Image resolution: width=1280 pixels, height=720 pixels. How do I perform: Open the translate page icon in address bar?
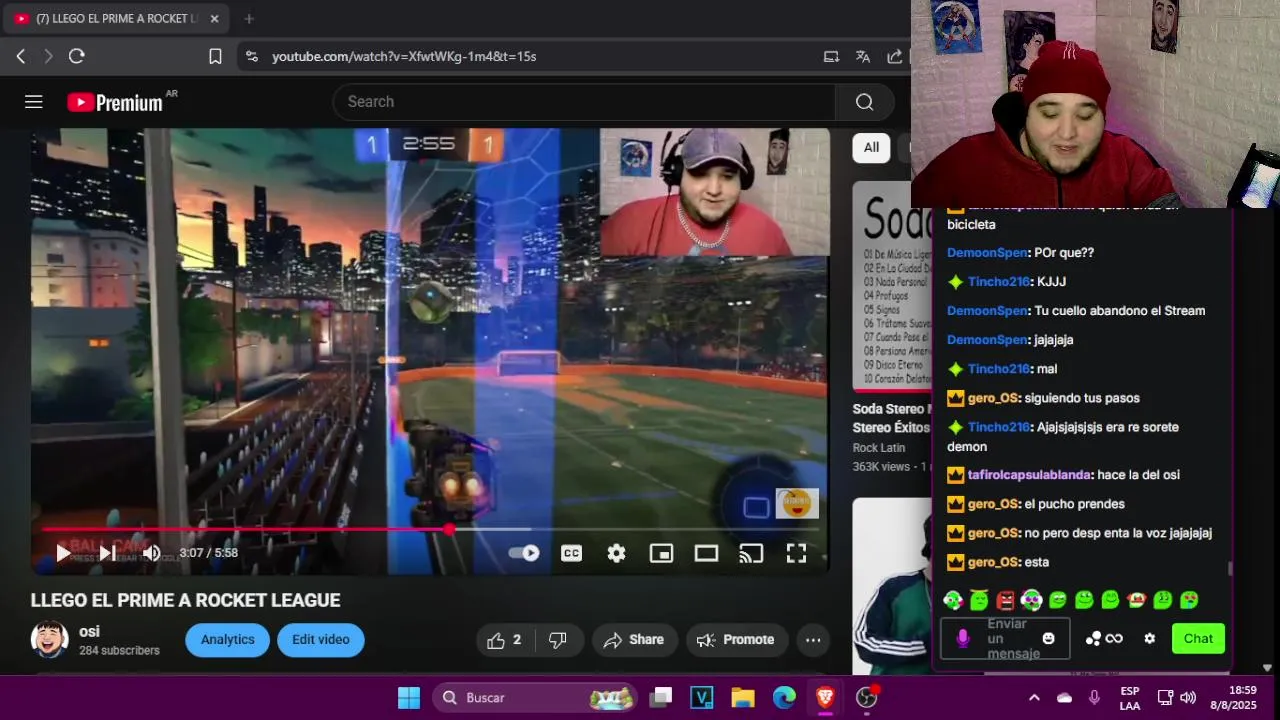point(863,57)
